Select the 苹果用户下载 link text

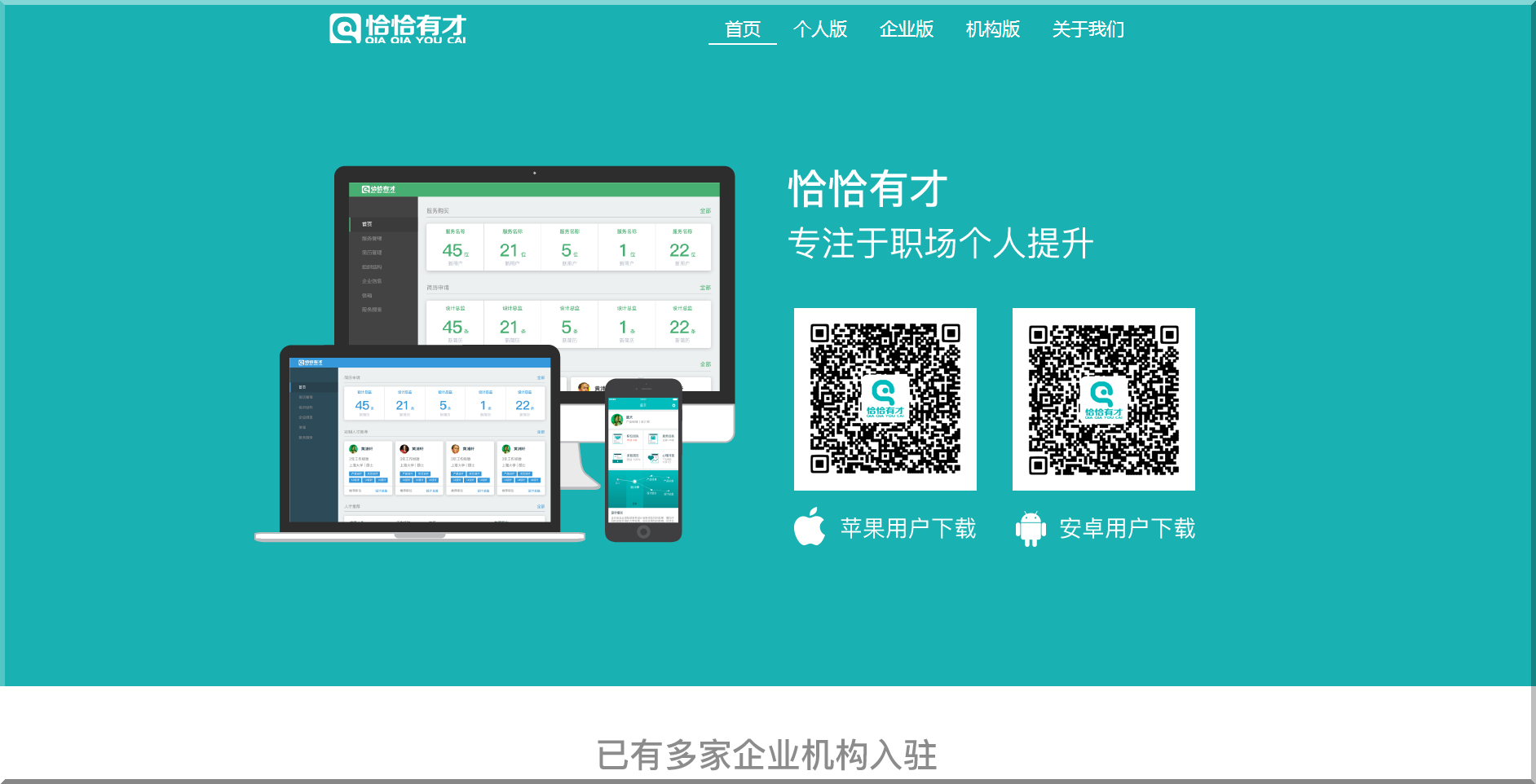[x=908, y=528]
